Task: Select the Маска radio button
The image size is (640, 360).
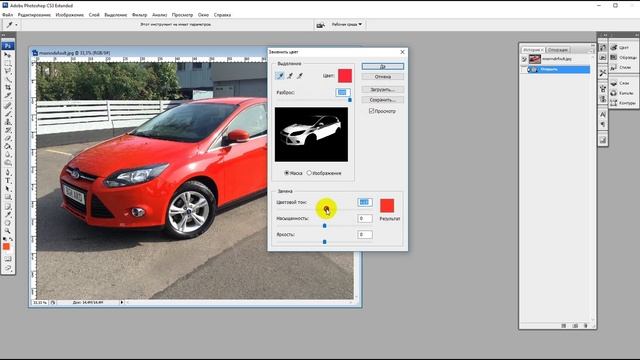Action: [287, 173]
